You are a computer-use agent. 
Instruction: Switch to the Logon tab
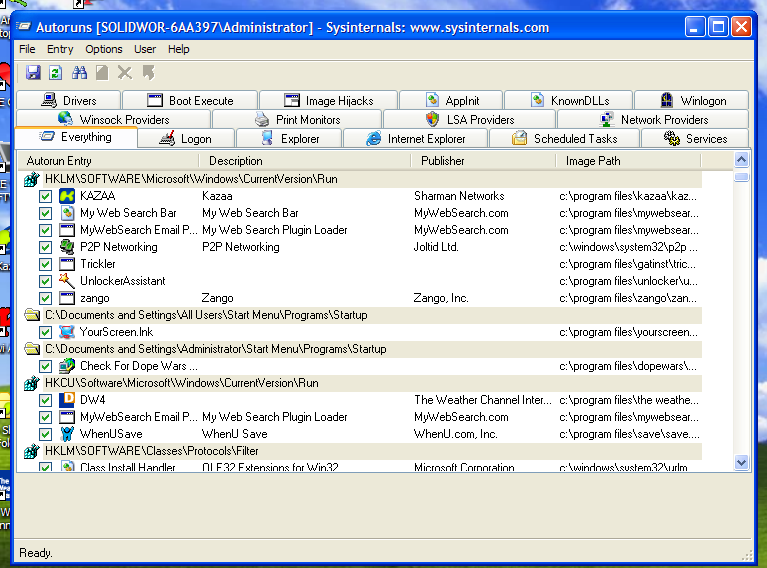[x=186, y=139]
